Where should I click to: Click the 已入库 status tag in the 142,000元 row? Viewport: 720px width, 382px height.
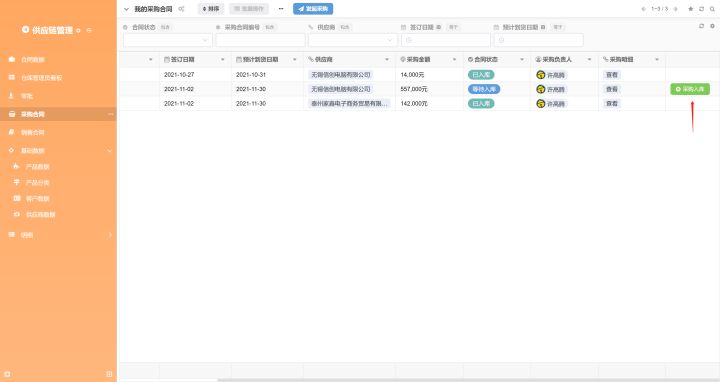(x=481, y=104)
